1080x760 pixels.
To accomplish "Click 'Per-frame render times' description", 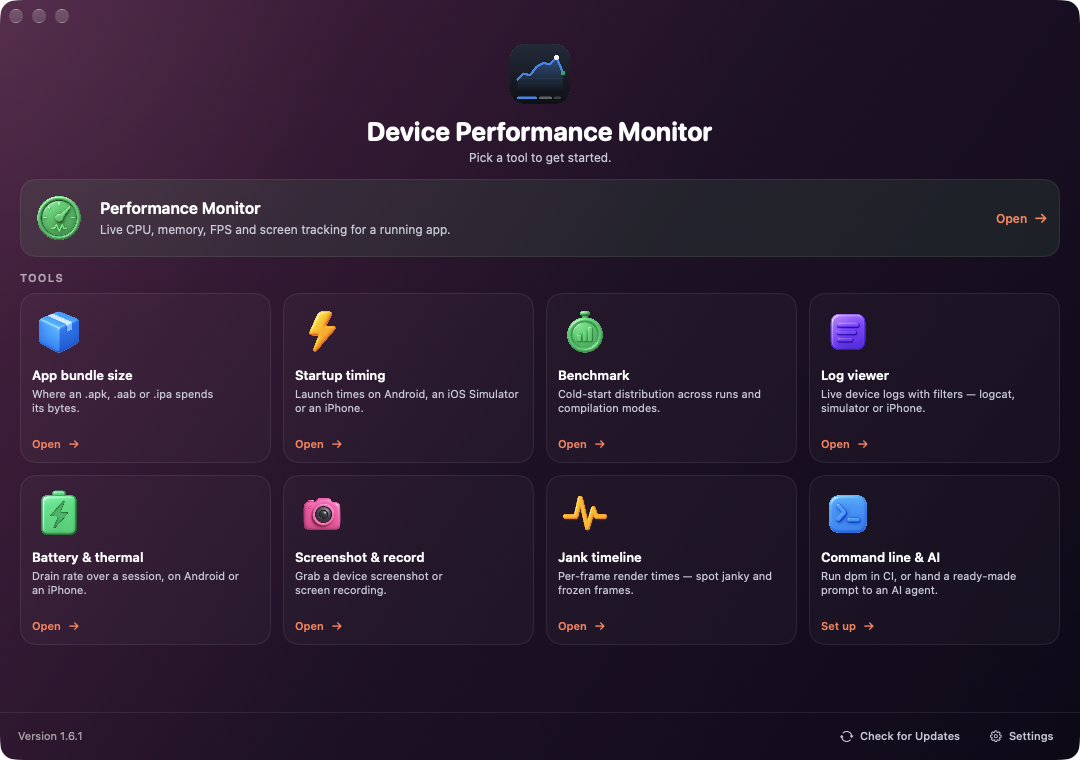I will click(665, 583).
